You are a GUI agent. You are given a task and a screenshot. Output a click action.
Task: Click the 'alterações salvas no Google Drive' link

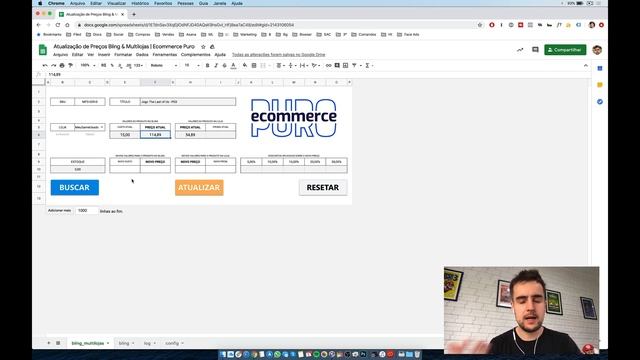click(278, 55)
